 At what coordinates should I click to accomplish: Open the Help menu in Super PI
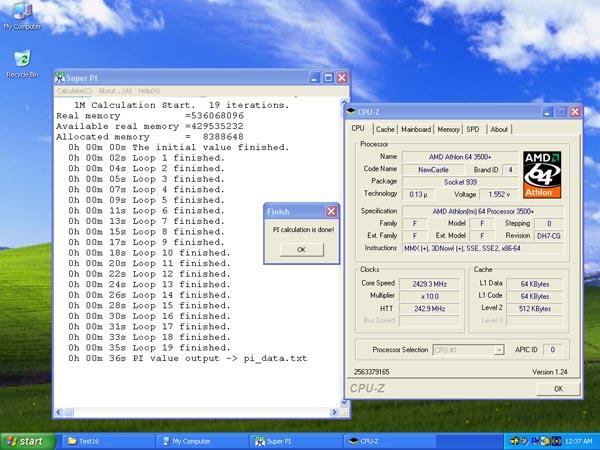[x=149, y=91]
